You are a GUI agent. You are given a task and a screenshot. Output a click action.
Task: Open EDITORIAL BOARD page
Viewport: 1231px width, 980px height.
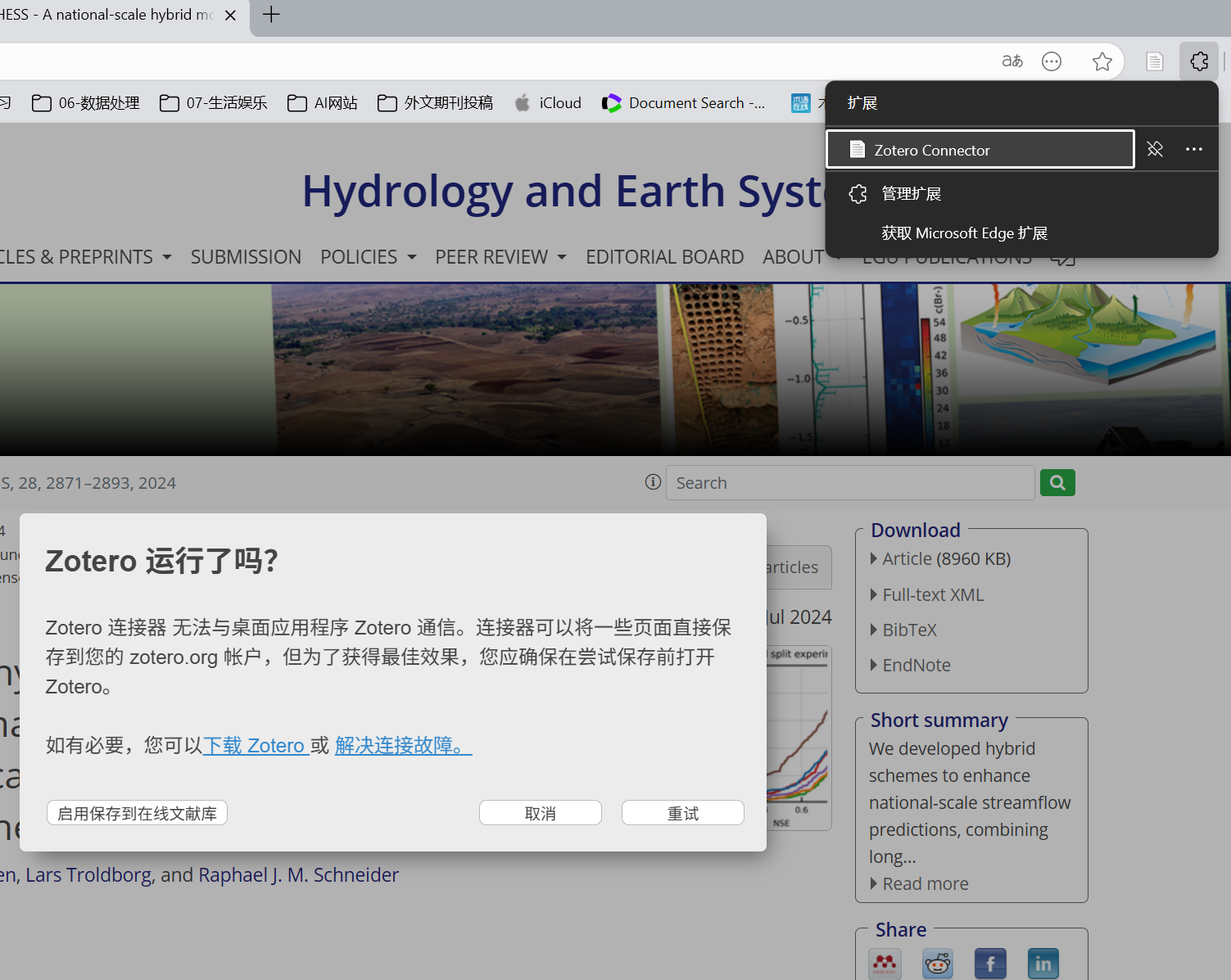(x=665, y=257)
